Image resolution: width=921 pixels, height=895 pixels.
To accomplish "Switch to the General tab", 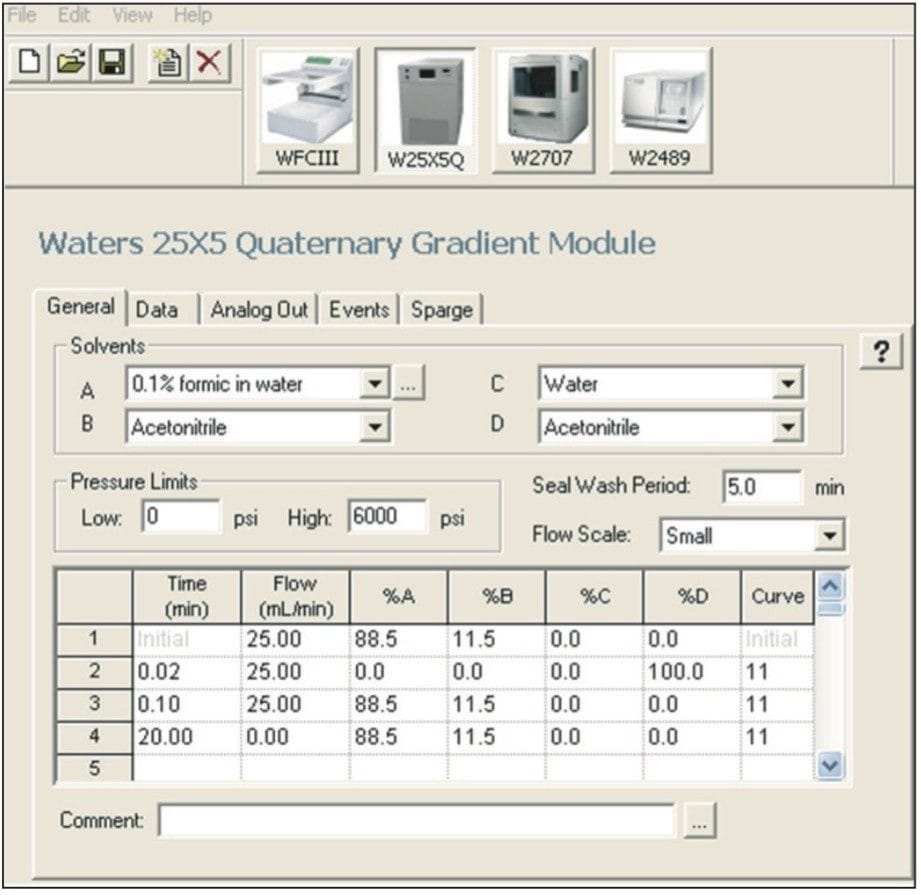I will coord(80,307).
